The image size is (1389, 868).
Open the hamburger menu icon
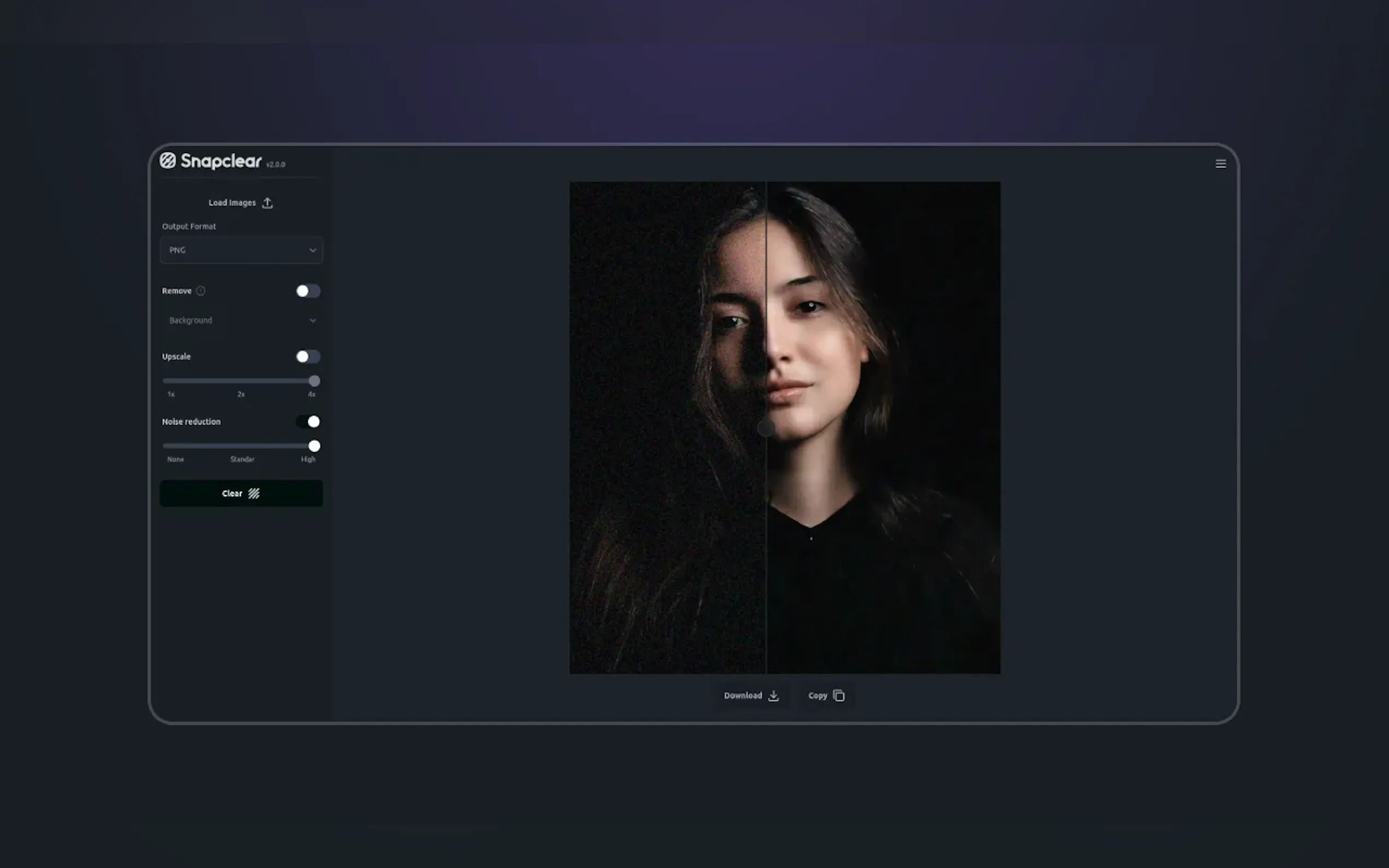point(1220,164)
